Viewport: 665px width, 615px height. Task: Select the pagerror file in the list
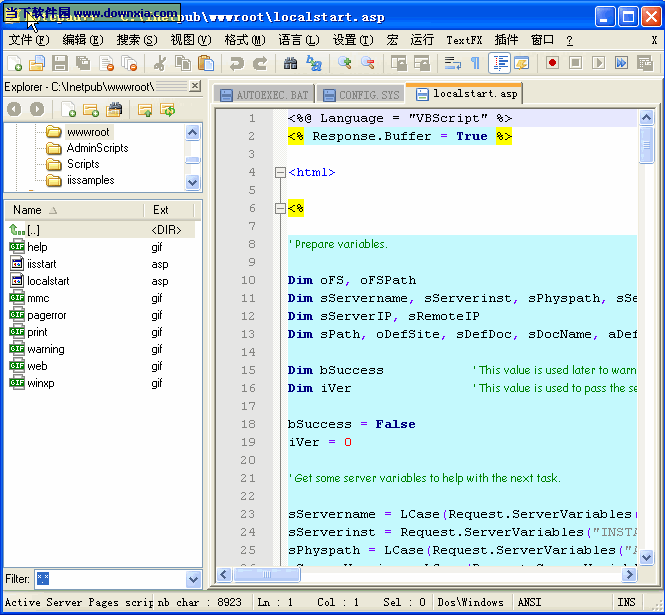pos(46,315)
